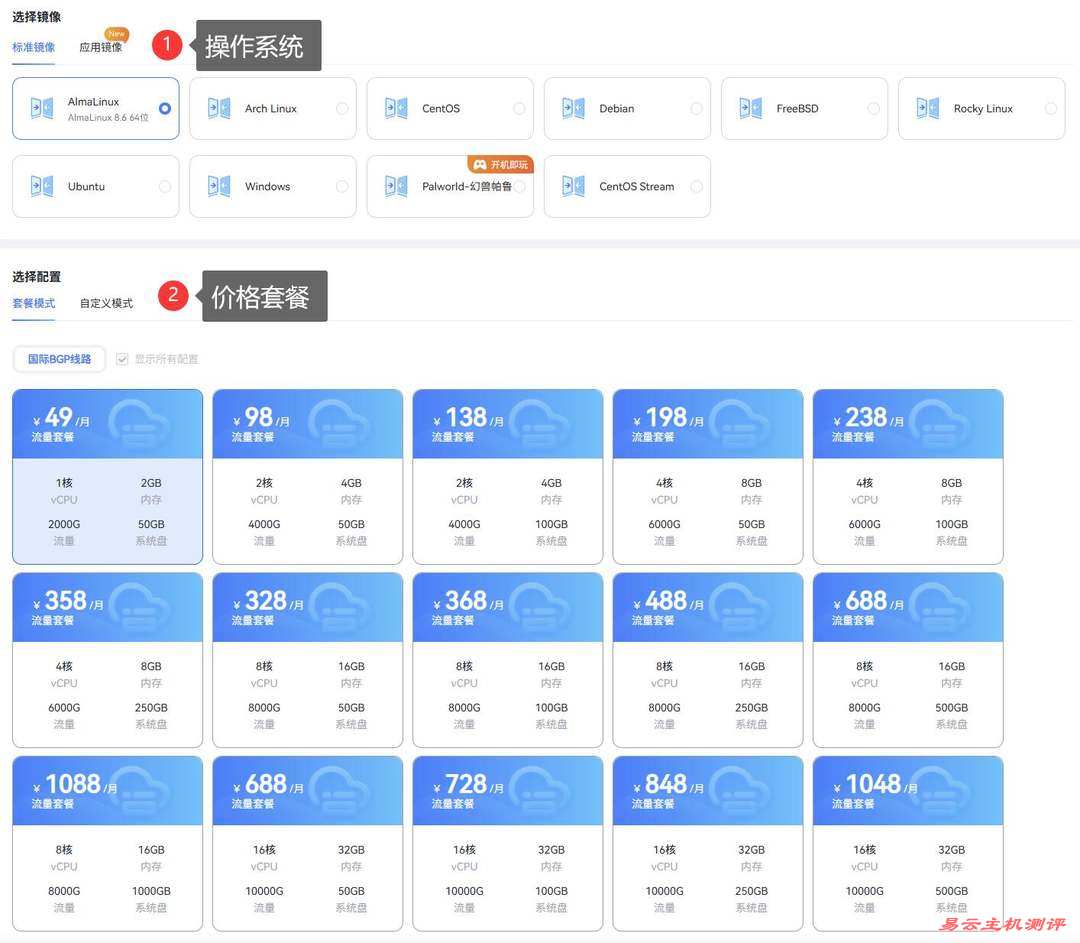
Task: Click the AlmaLinux image icon
Action: (x=42, y=108)
